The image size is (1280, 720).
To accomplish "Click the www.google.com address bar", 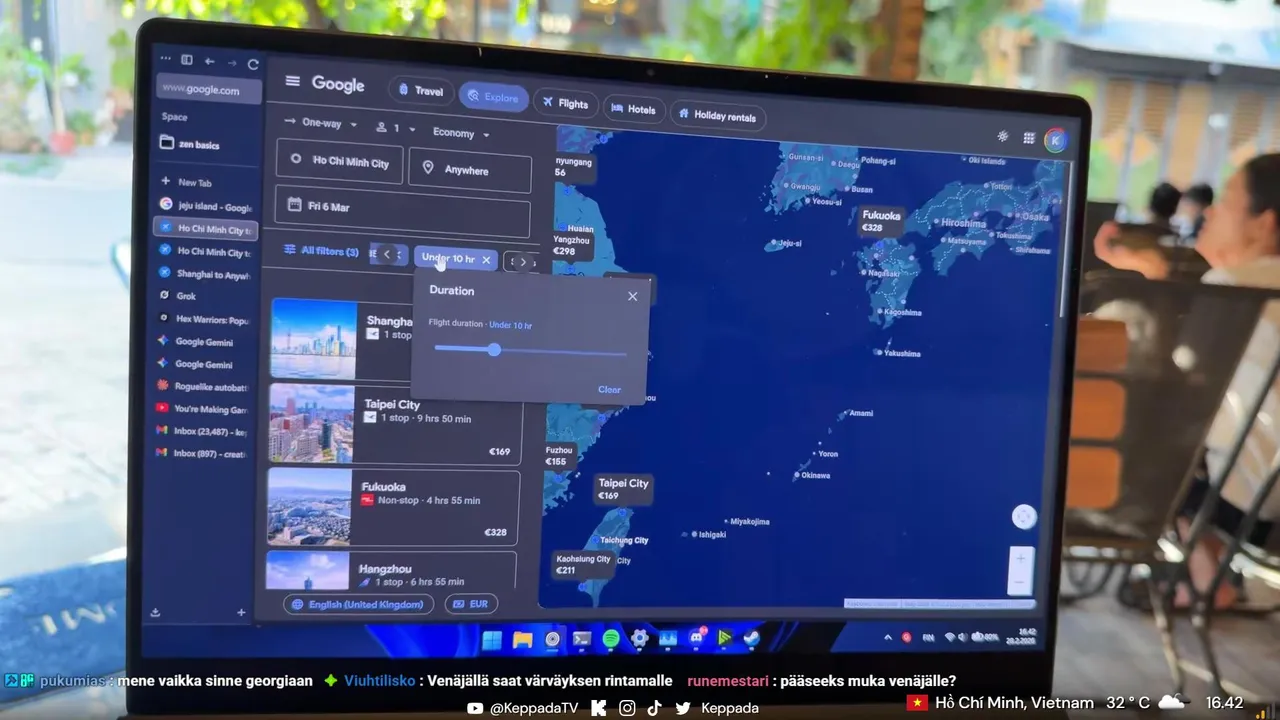I will tap(208, 90).
